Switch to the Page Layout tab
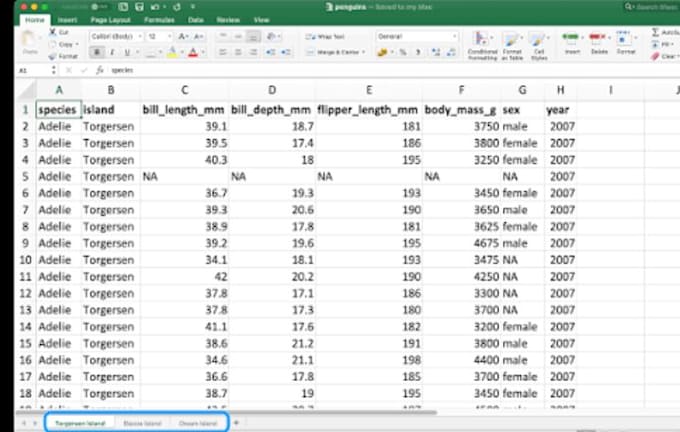Screen dimensions: 680x432 pyautogui.click(x=110, y=20)
